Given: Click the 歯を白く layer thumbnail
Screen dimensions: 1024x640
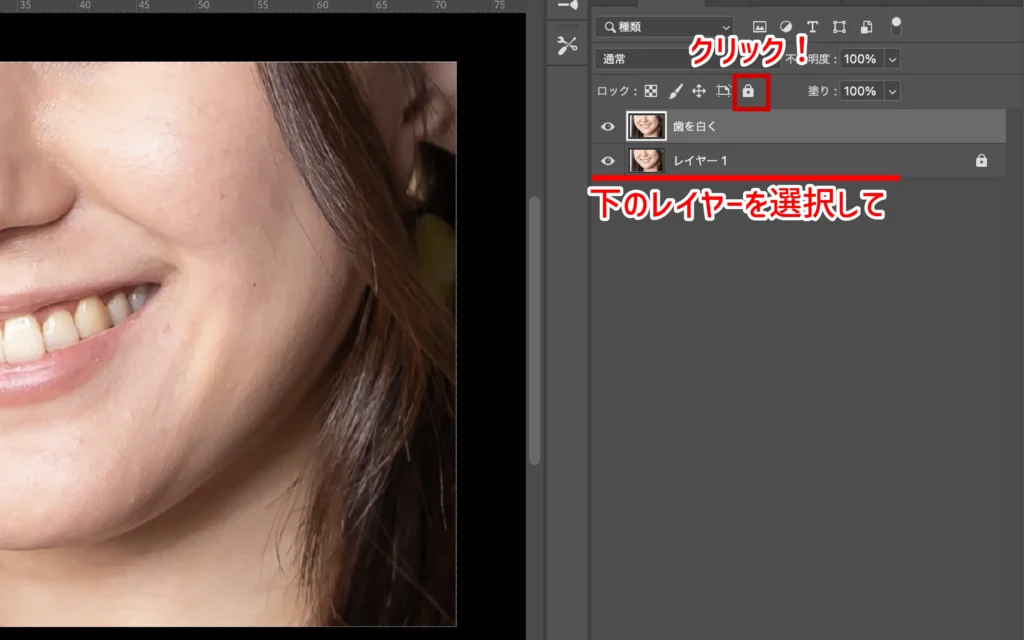Looking at the screenshot, I should coord(646,126).
